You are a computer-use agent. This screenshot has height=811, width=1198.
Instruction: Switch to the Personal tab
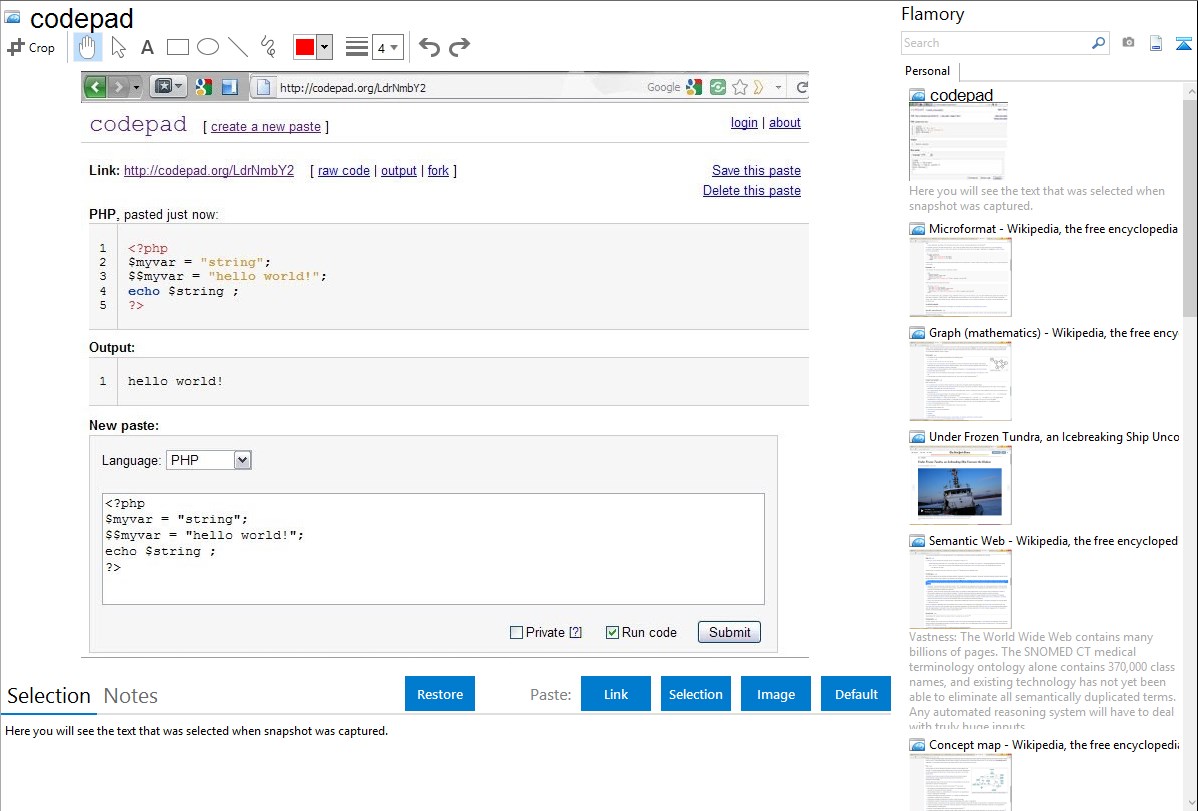pos(928,70)
